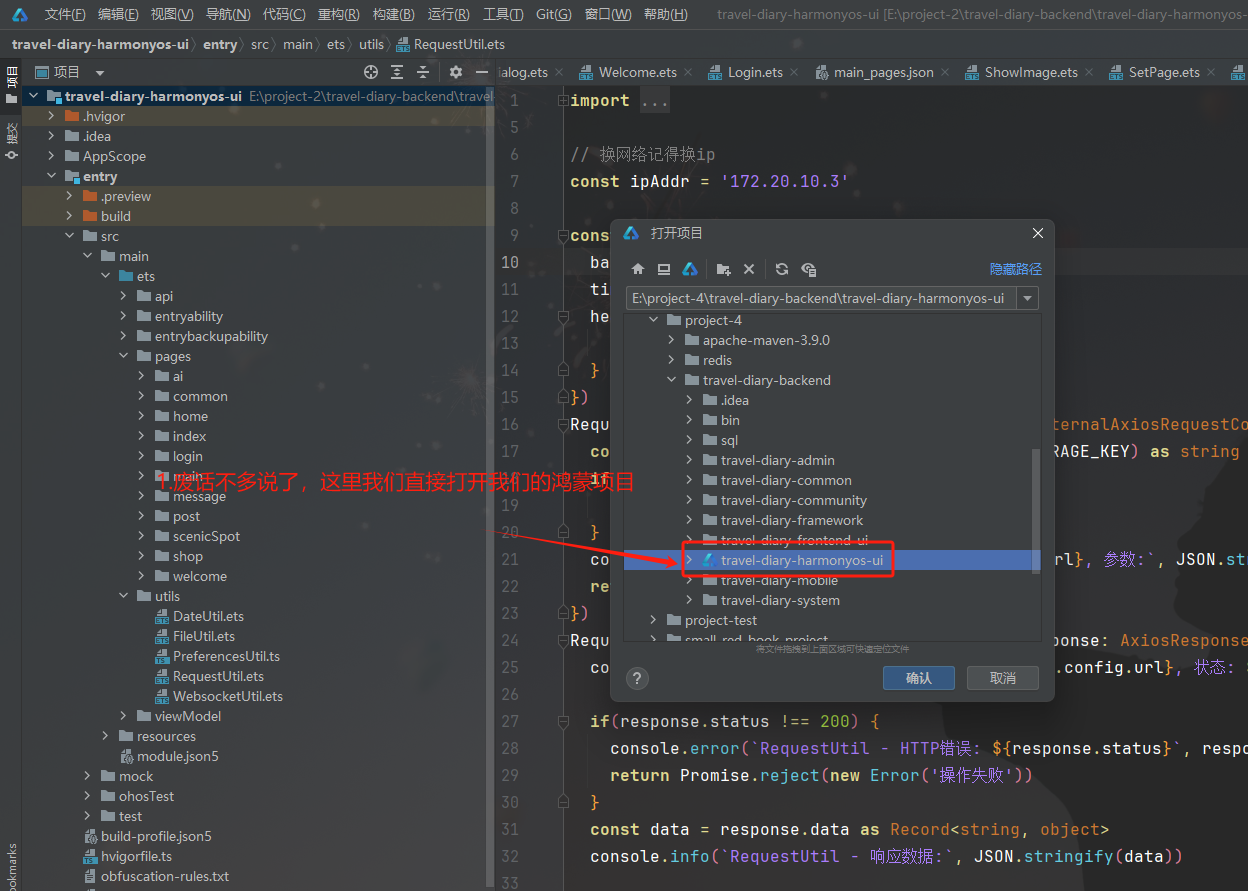Open the 构建(B) menu

tap(393, 14)
